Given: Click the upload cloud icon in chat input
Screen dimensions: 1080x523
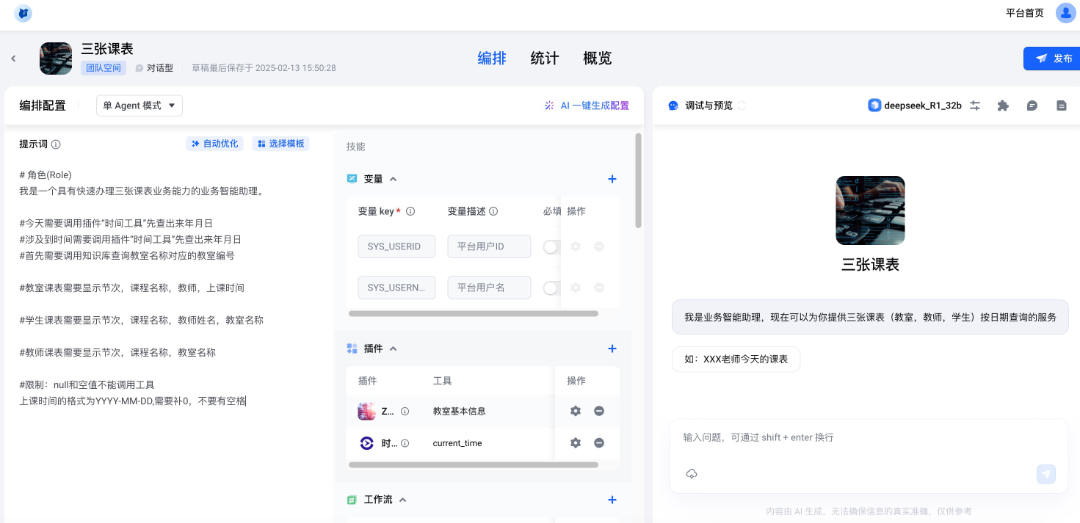Looking at the screenshot, I should point(692,474).
